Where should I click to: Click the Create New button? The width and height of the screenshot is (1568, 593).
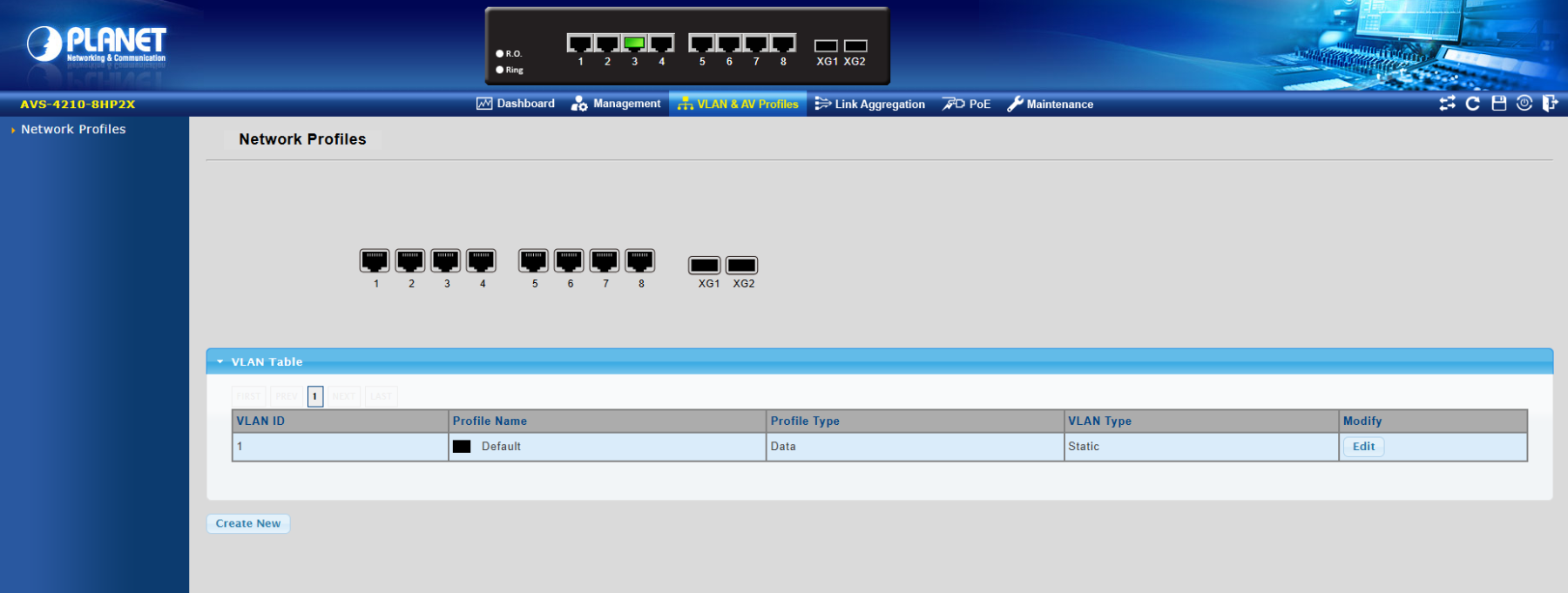(248, 523)
